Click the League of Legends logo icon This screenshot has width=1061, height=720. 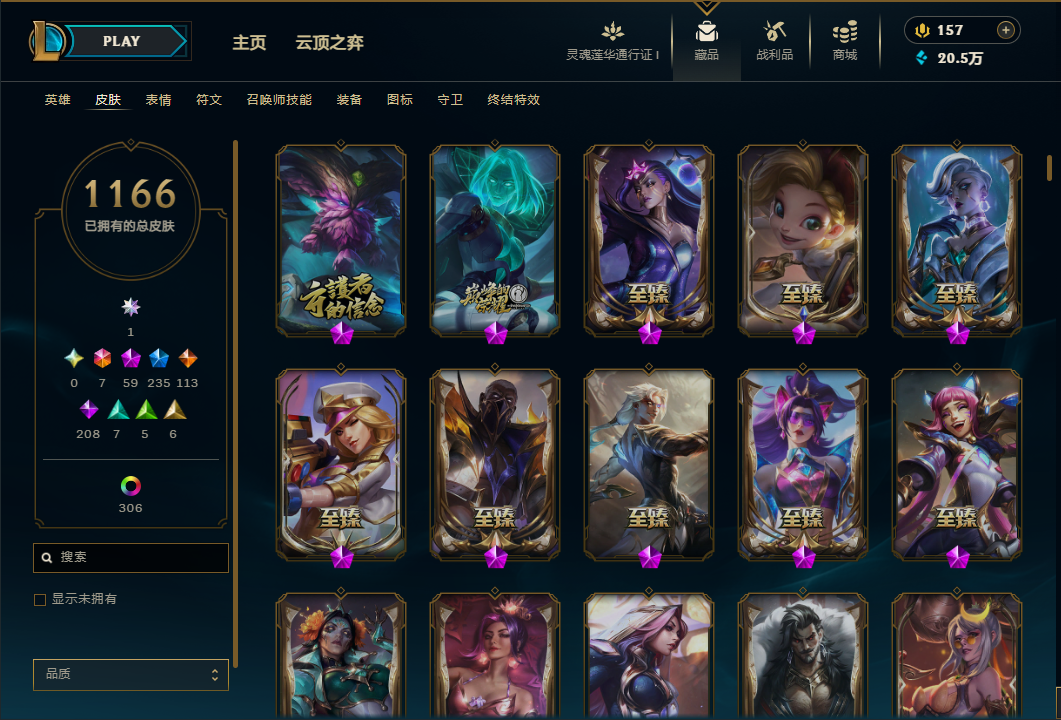click(47, 41)
